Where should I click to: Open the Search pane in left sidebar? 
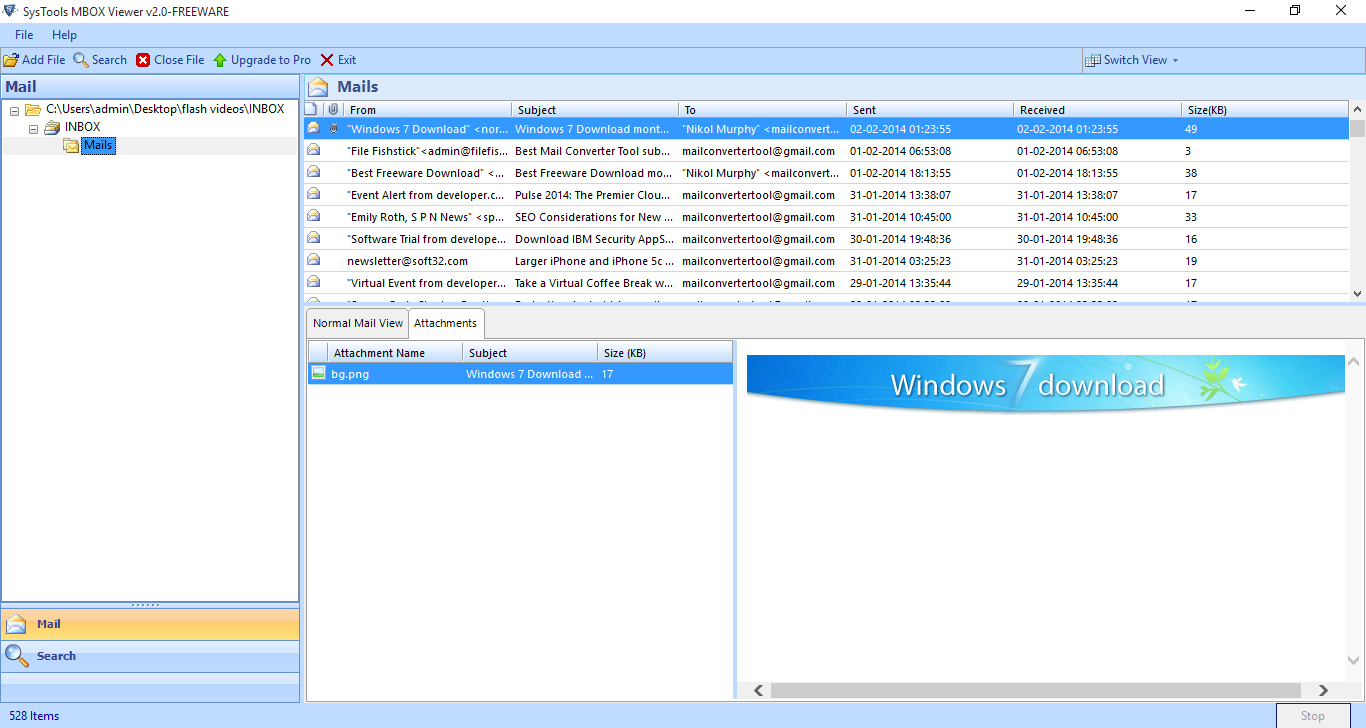56,656
